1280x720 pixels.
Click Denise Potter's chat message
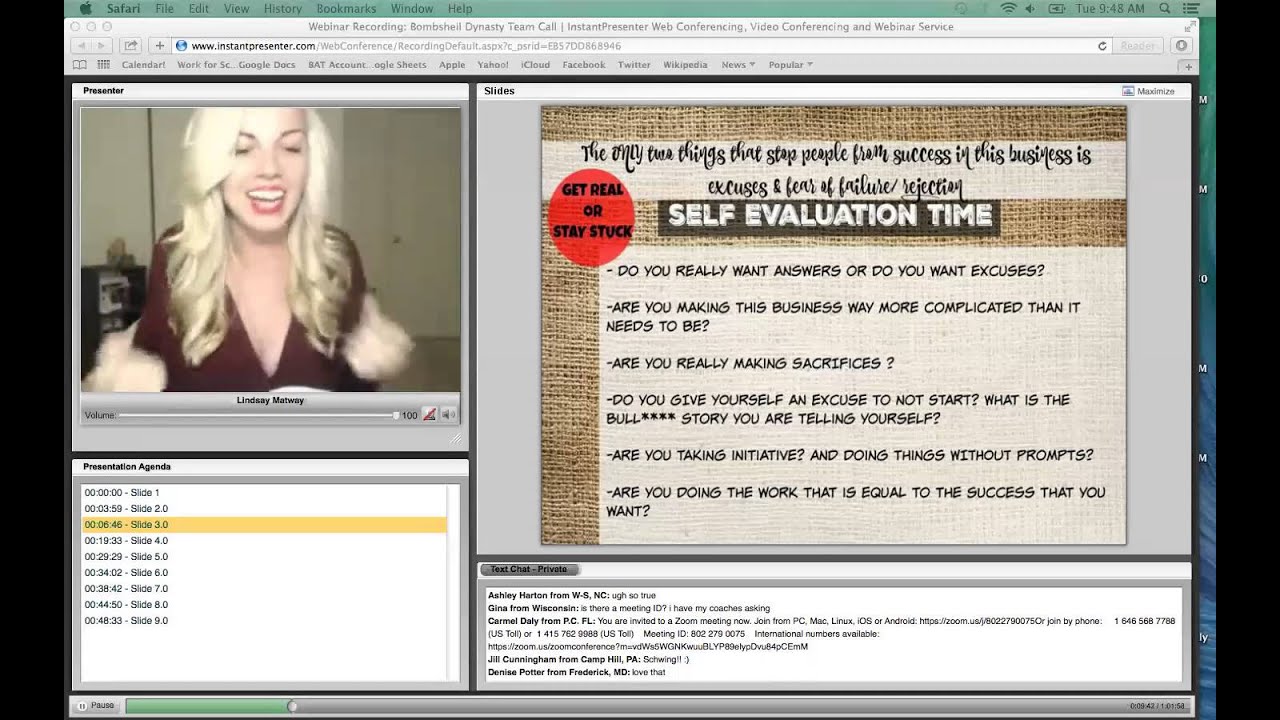tap(576, 672)
